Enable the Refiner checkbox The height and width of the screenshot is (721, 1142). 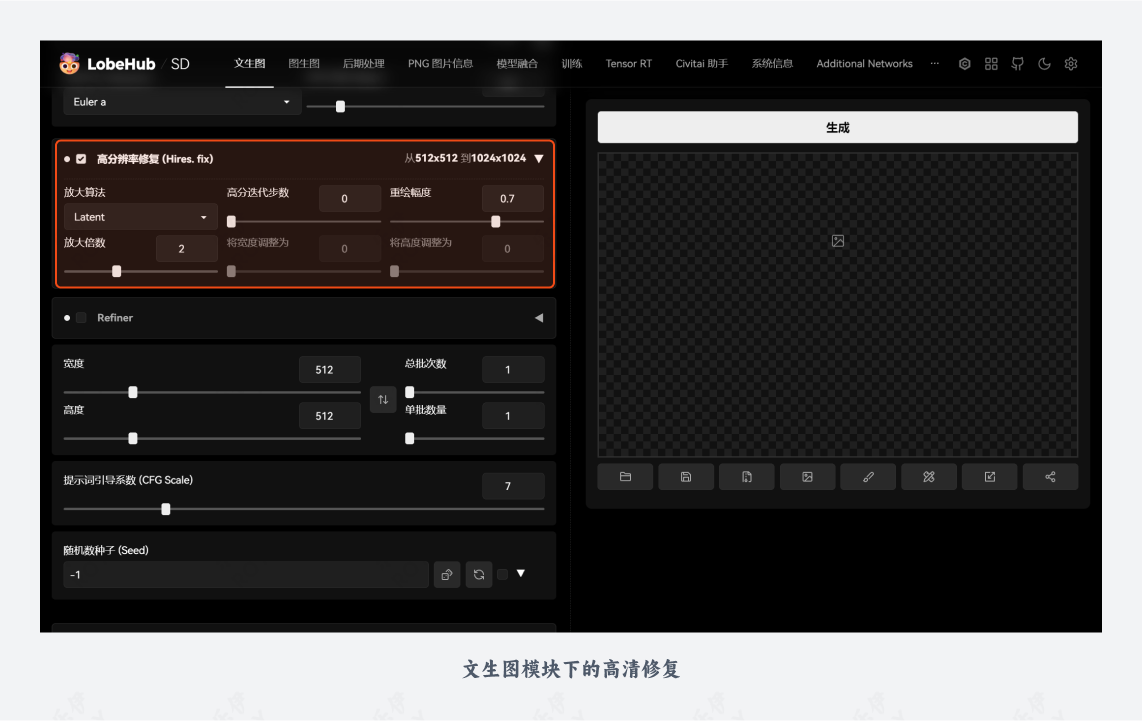pyautogui.click(x=82, y=318)
